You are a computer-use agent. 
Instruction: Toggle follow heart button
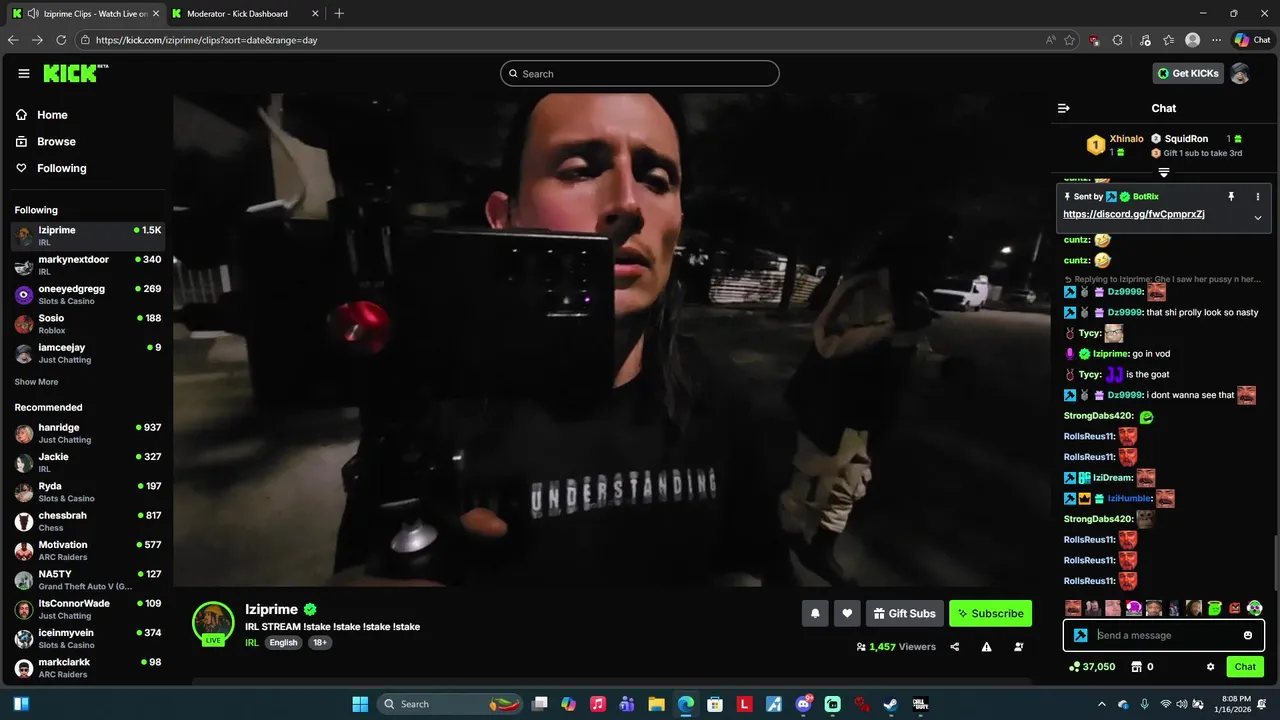[847, 613]
